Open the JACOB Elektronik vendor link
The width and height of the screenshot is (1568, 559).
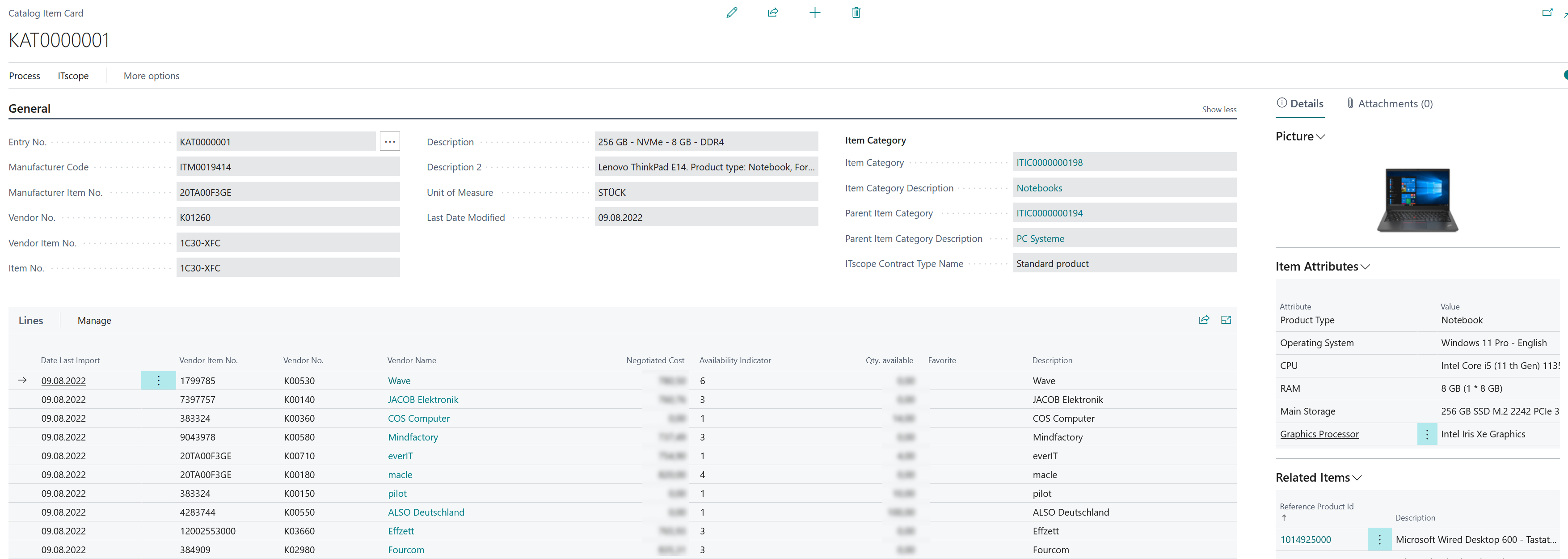423,399
